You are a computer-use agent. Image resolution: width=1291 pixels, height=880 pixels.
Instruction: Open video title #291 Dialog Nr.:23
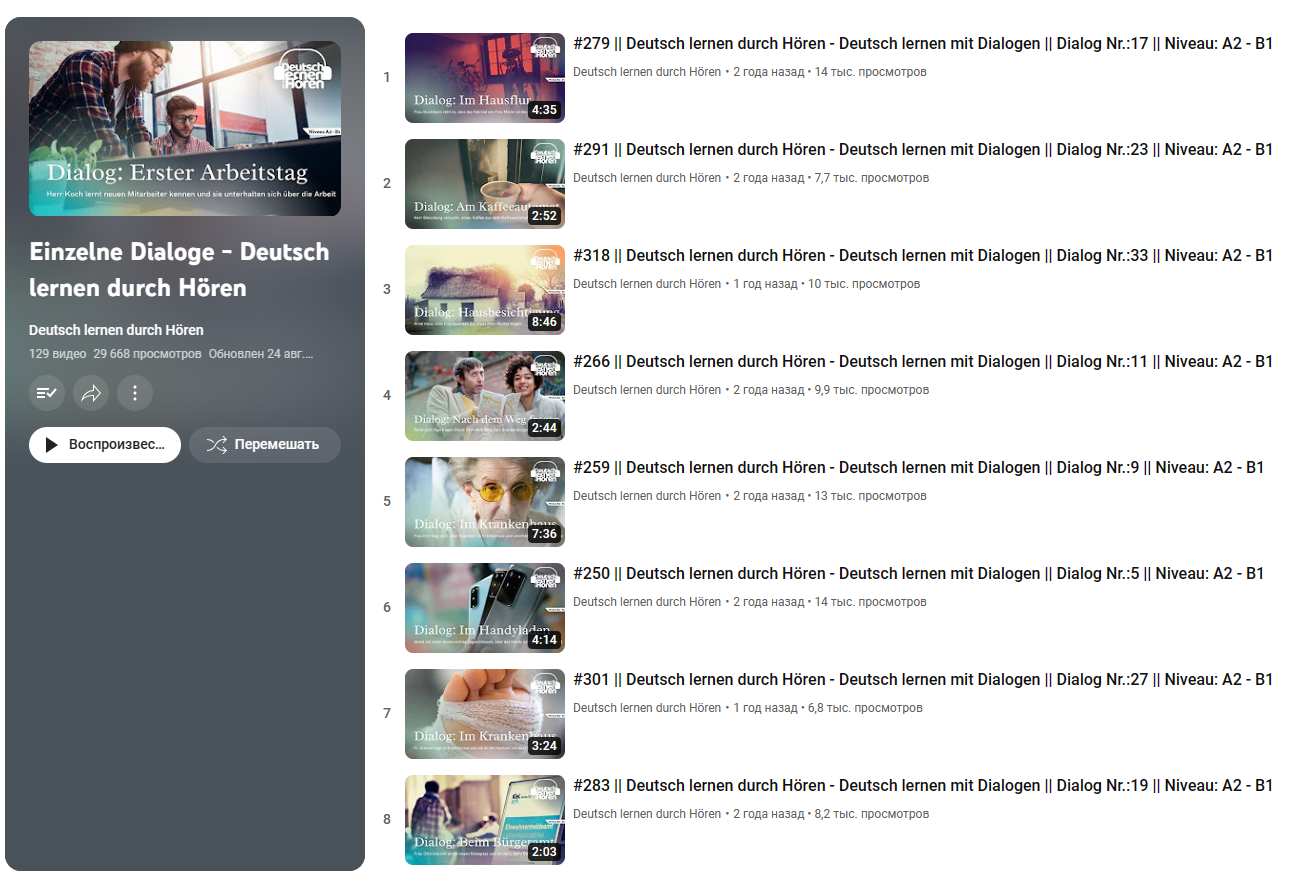(x=923, y=150)
